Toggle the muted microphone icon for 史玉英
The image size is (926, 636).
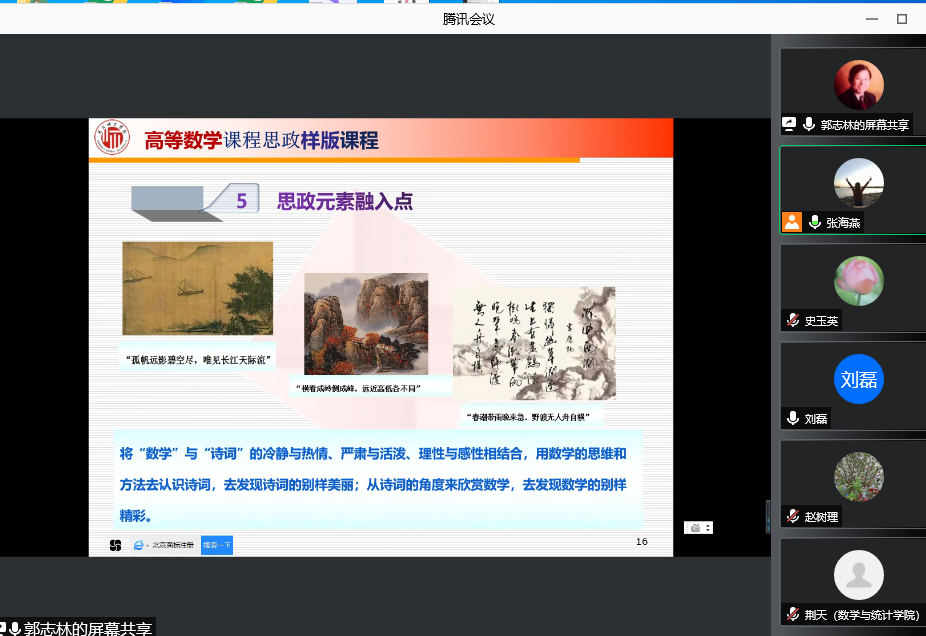(x=792, y=321)
